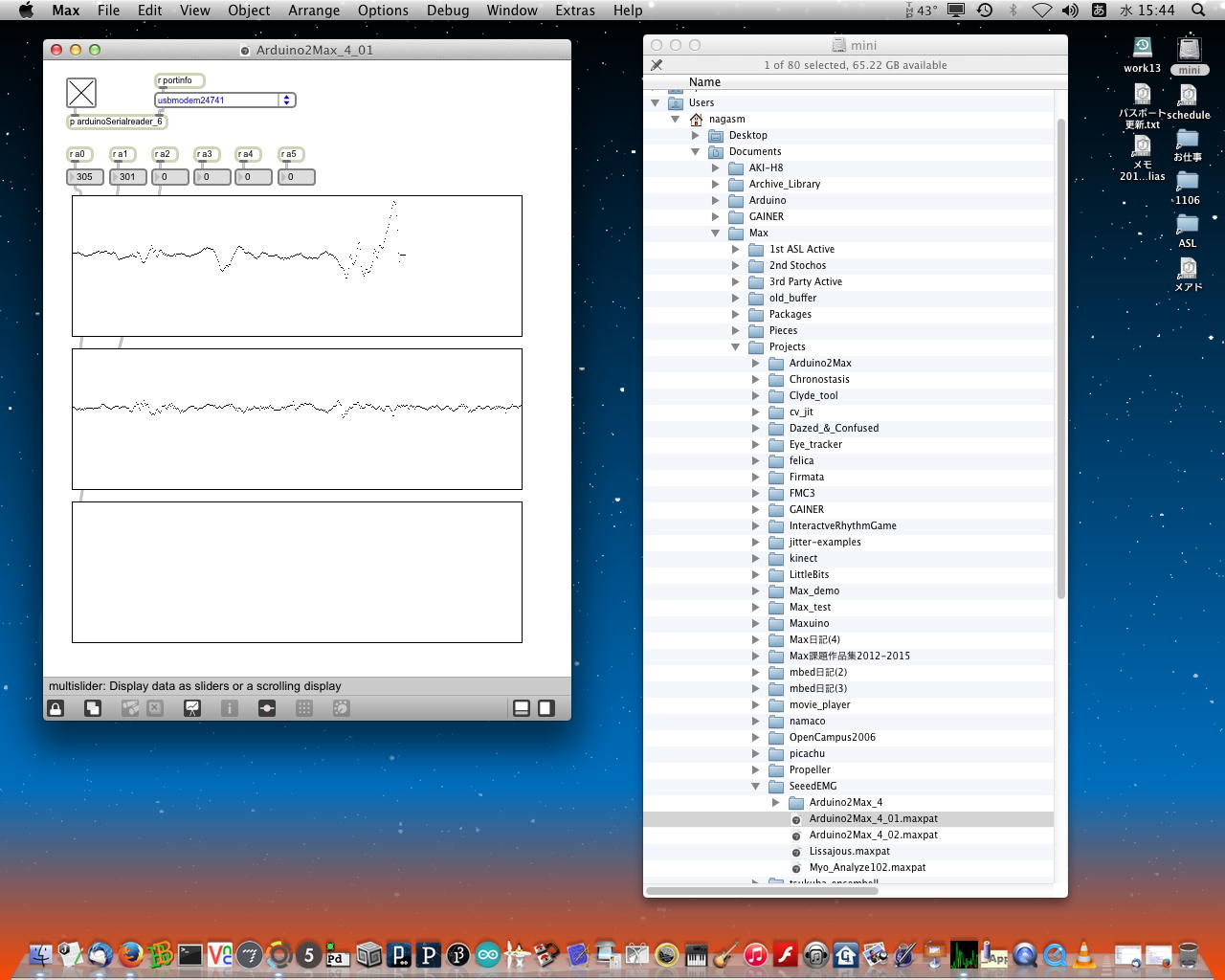This screenshot has width=1225, height=980.
Task: Open the Extras menu
Action: (574, 11)
